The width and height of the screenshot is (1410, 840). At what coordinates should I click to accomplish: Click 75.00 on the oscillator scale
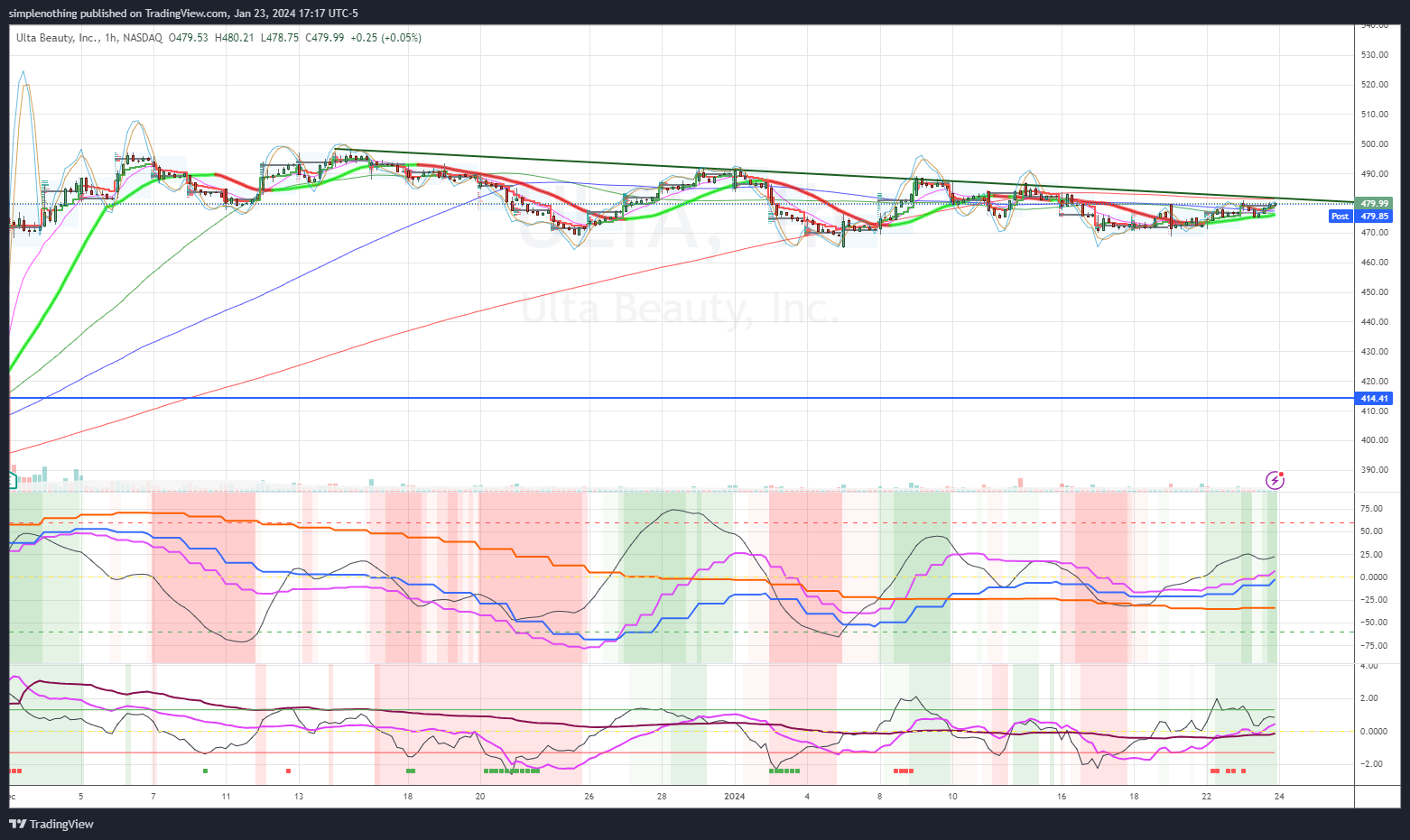pos(1372,509)
